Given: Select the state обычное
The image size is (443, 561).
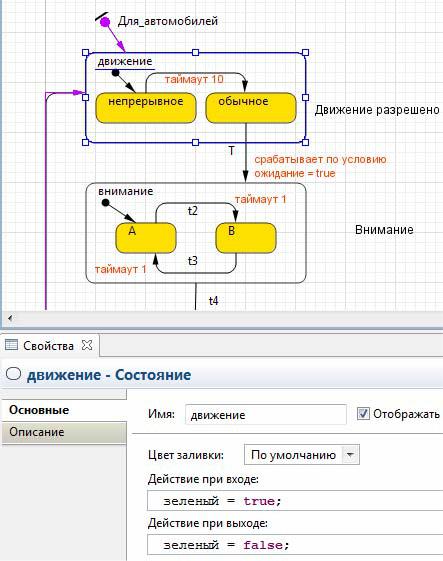Looking at the screenshot, I should pyautogui.click(x=251, y=108).
